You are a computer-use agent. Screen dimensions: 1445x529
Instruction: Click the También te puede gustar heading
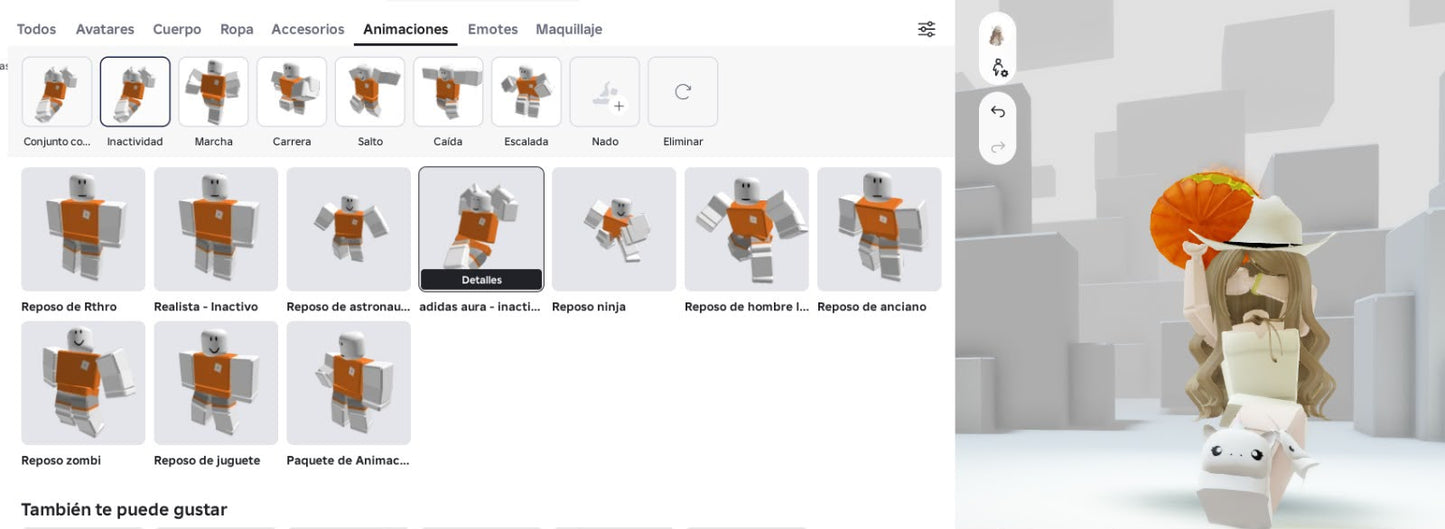point(124,510)
